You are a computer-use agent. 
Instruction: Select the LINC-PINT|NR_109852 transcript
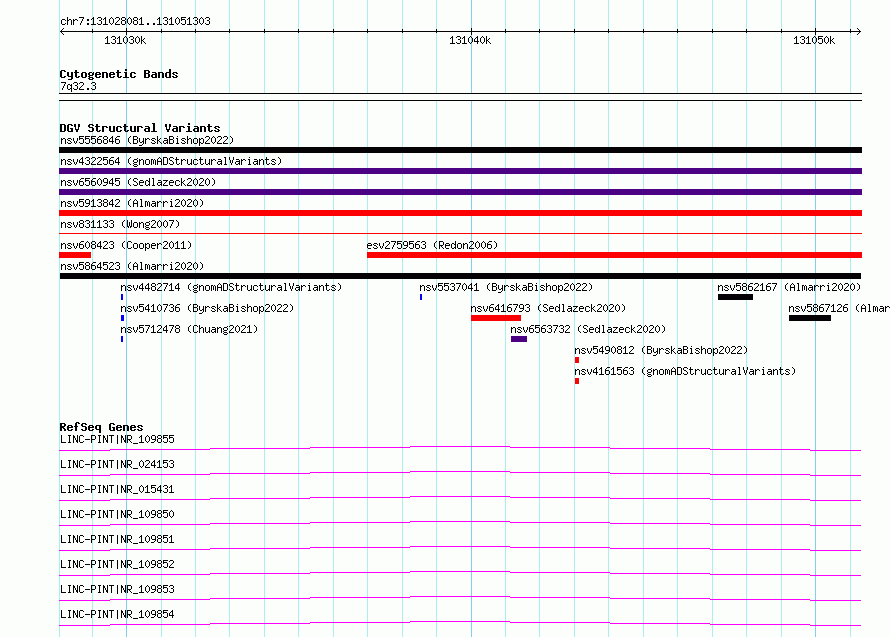(460, 569)
